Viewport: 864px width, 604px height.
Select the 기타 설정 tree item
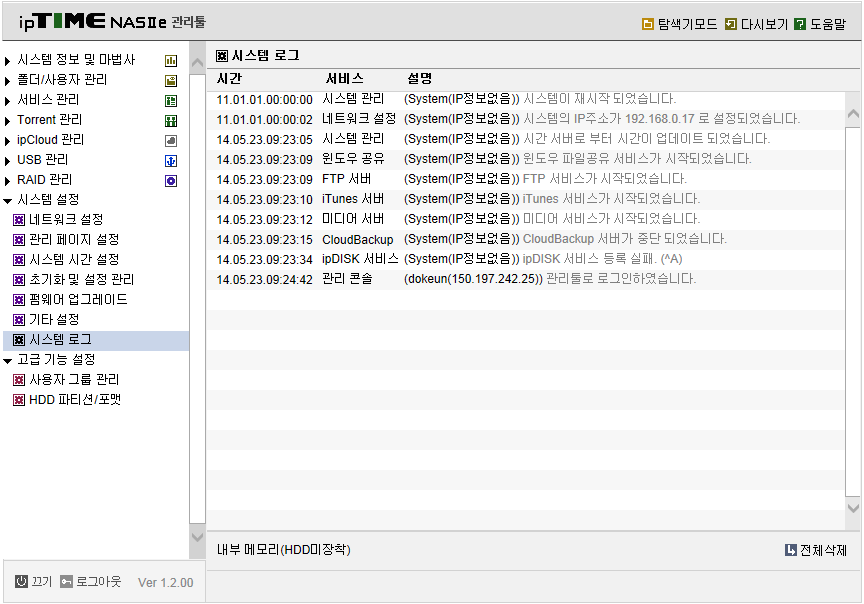[x=54, y=320]
